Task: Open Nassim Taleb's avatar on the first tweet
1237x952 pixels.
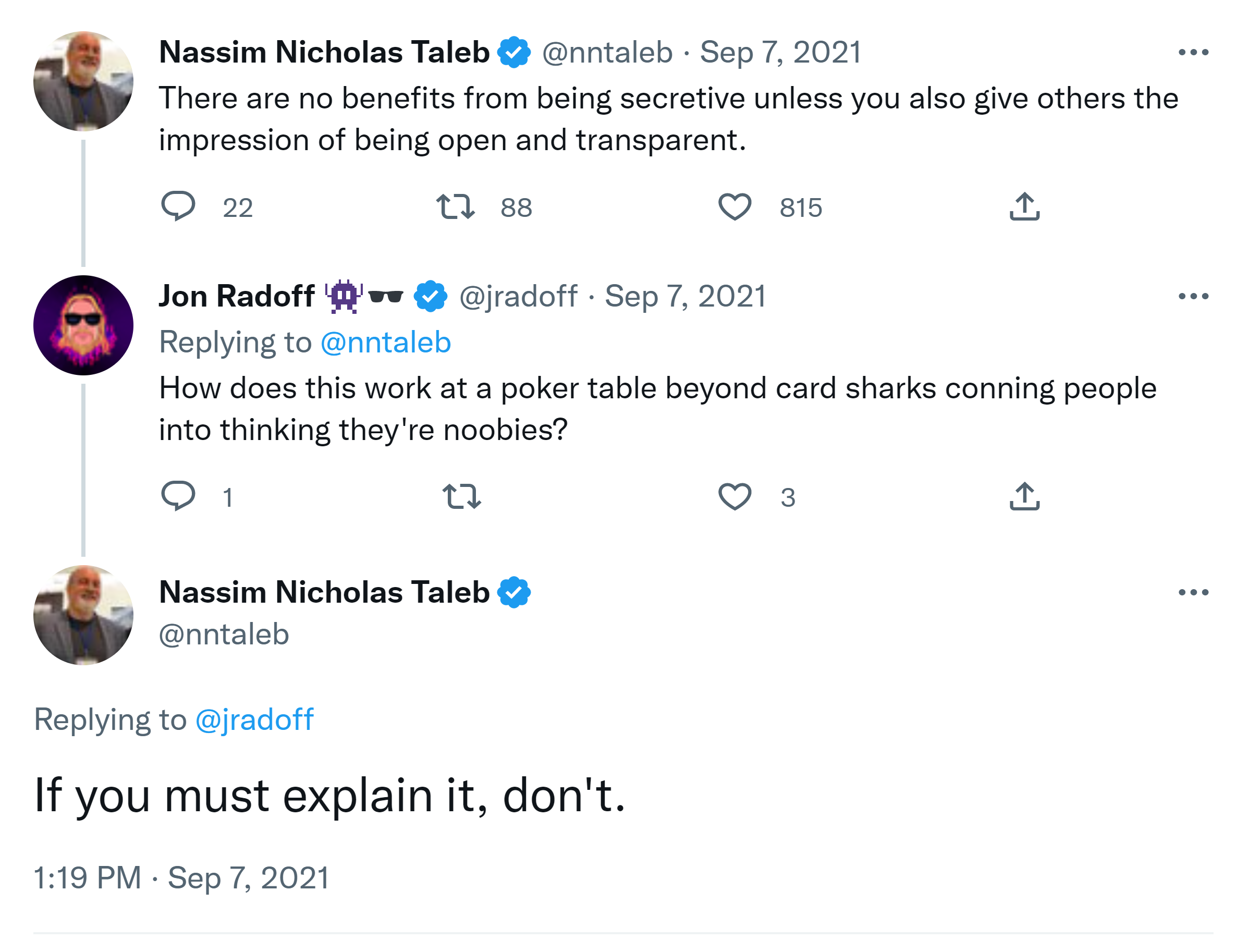Action: coord(83,81)
